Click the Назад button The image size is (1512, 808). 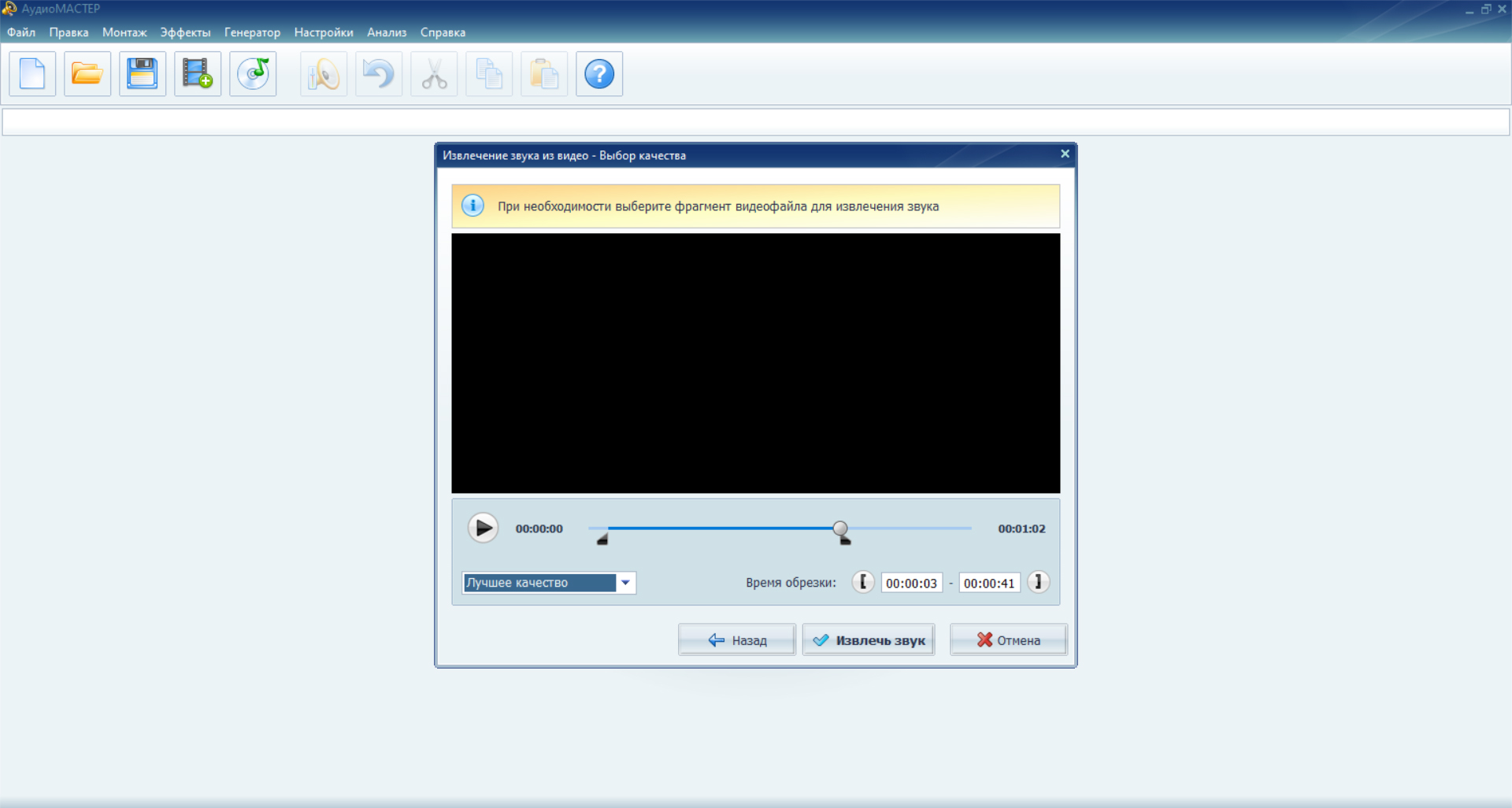point(737,640)
